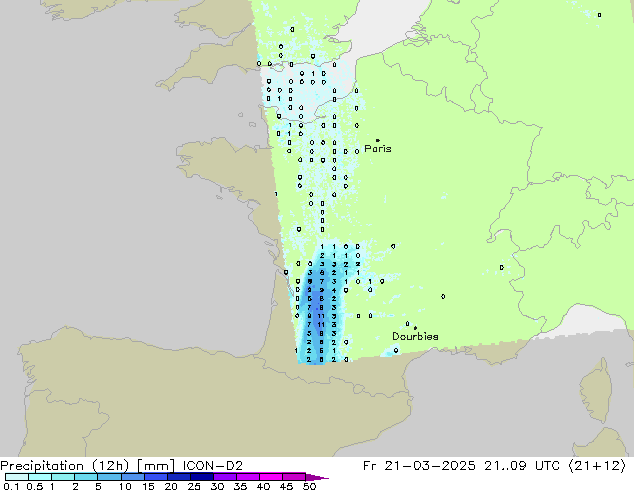Click the black dot marker above Paris
The width and height of the screenshot is (634, 490).
click(x=378, y=140)
